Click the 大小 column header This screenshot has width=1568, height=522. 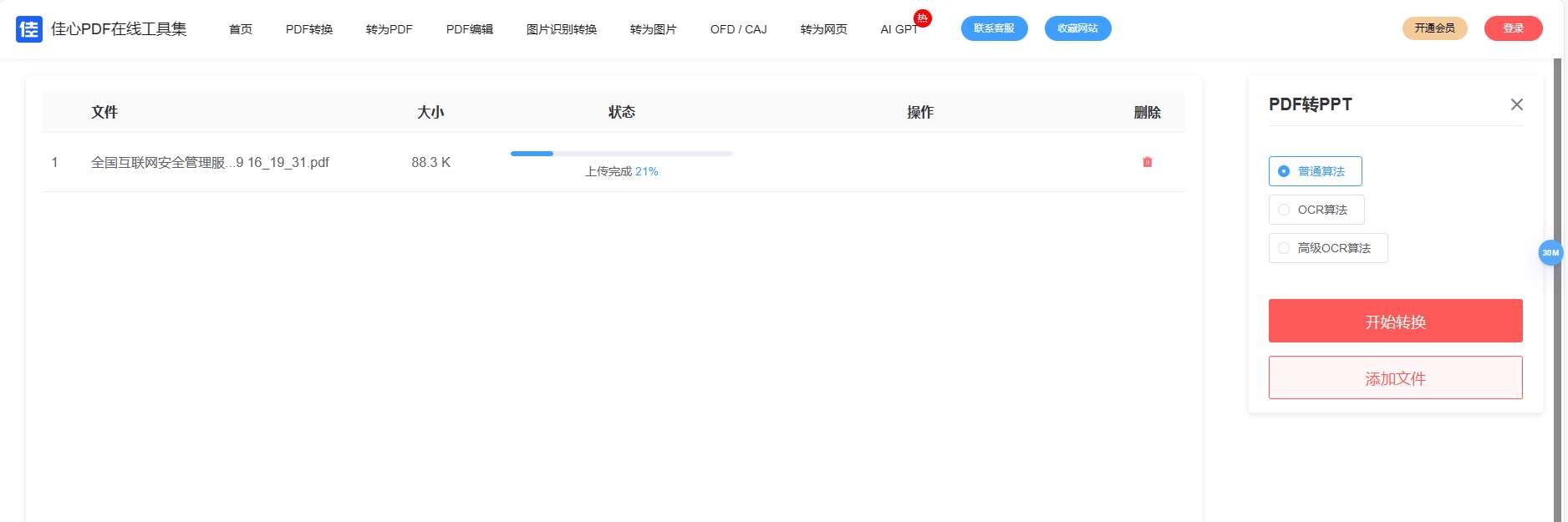(x=431, y=112)
